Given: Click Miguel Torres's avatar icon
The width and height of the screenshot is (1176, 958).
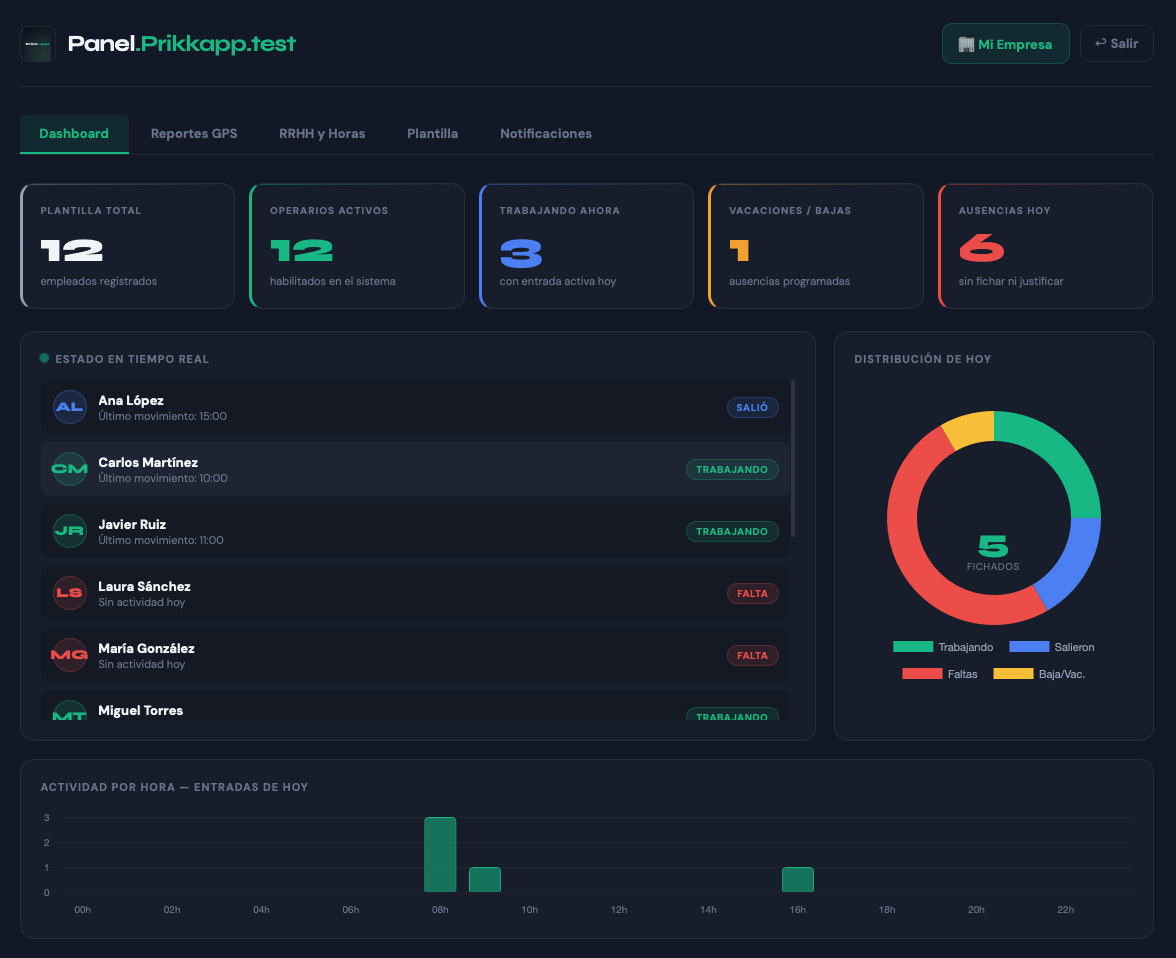Looking at the screenshot, I should click(x=69, y=714).
